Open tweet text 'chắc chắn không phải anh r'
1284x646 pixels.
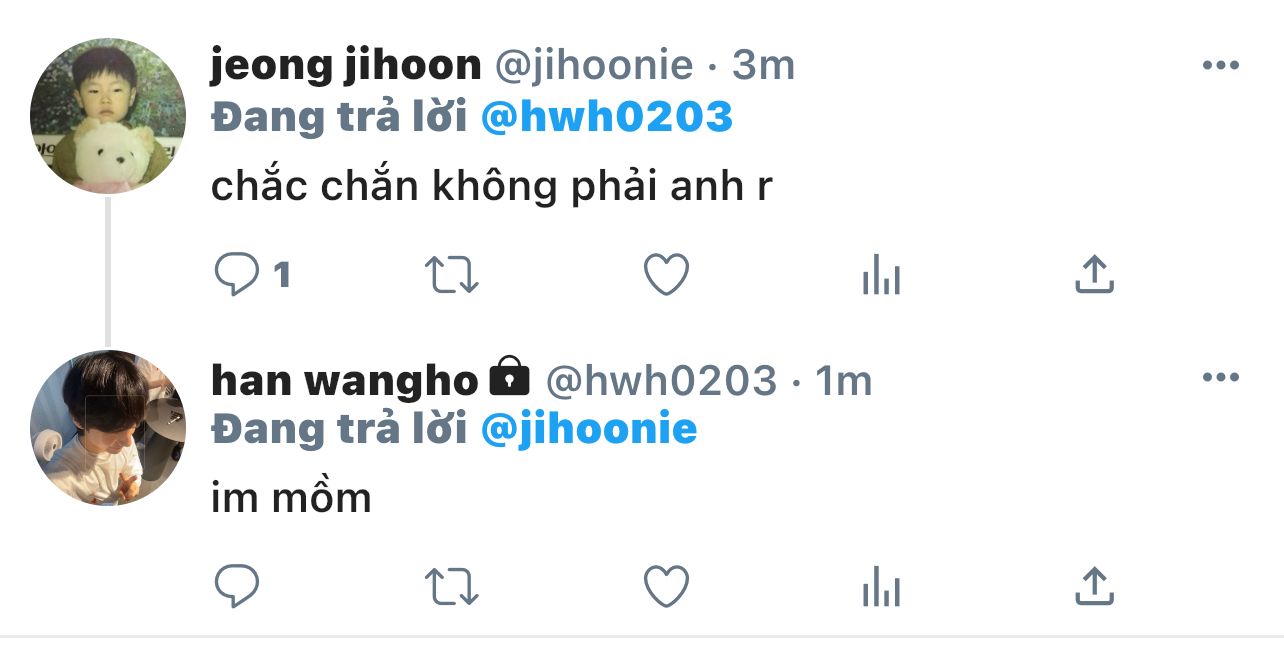click(x=492, y=186)
